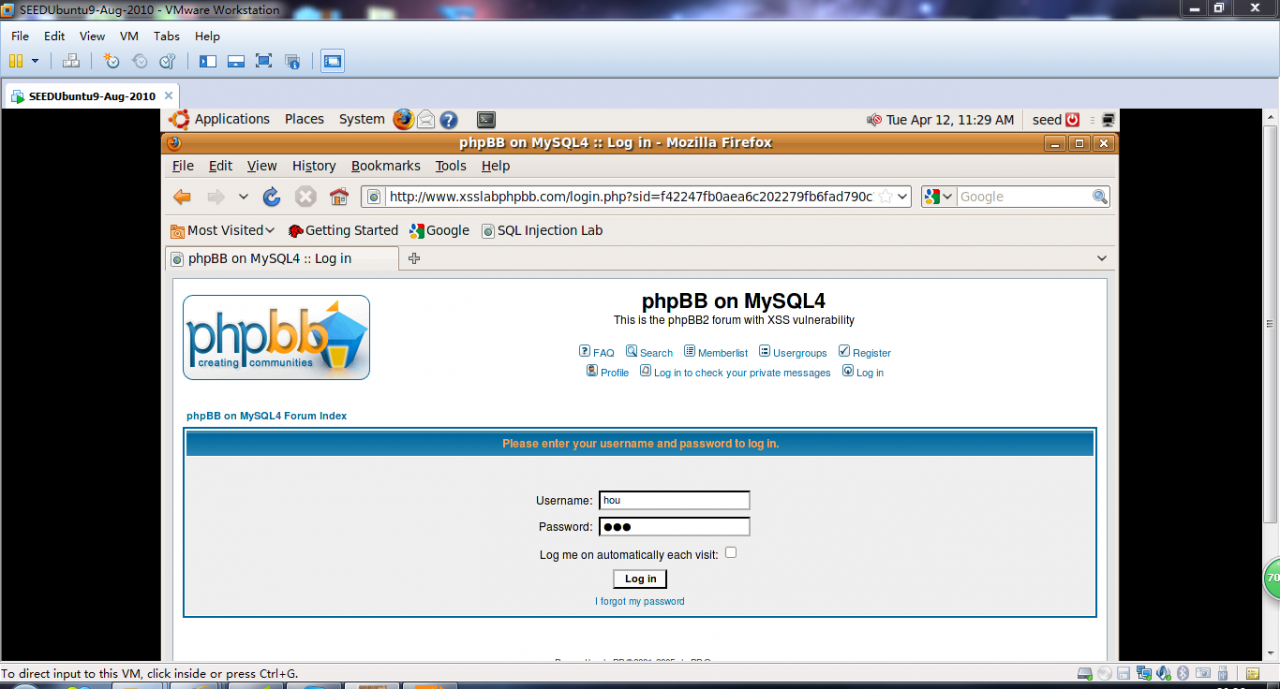Launch the terminal from the panel
The height and width of the screenshot is (689, 1280).
486,119
